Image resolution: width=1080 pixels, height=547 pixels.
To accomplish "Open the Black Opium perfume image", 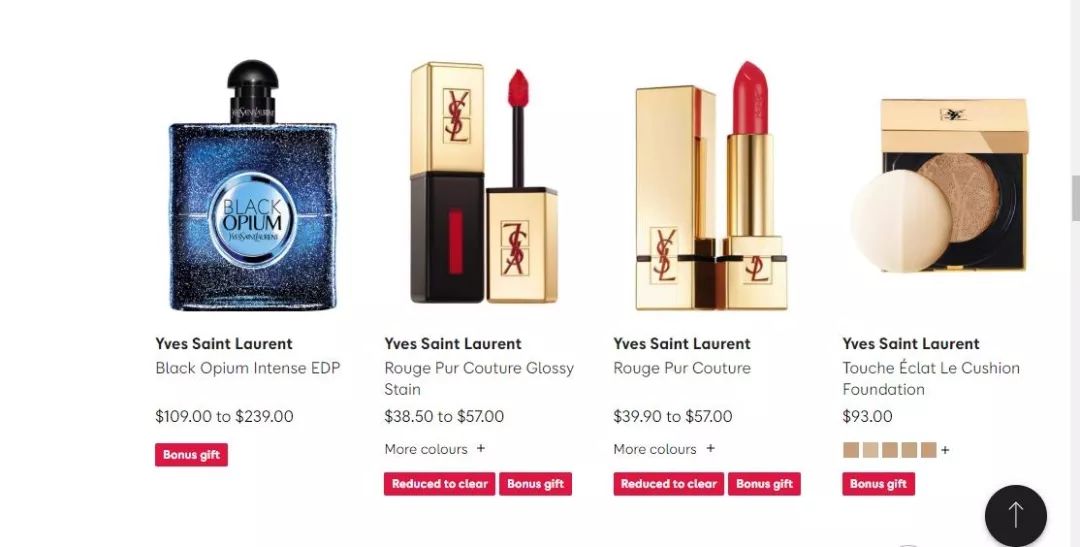I will (x=253, y=185).
